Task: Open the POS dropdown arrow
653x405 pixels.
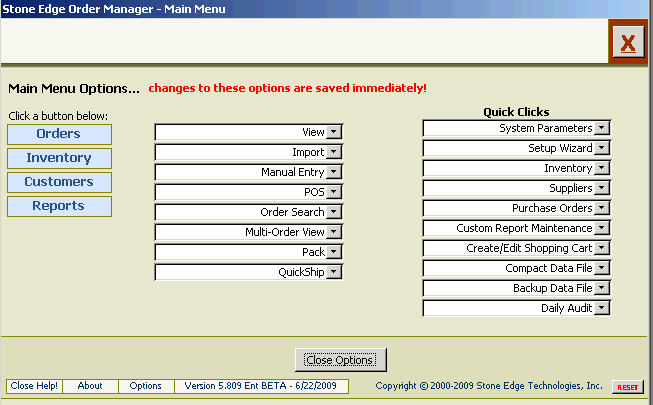Action: point(334,192)
